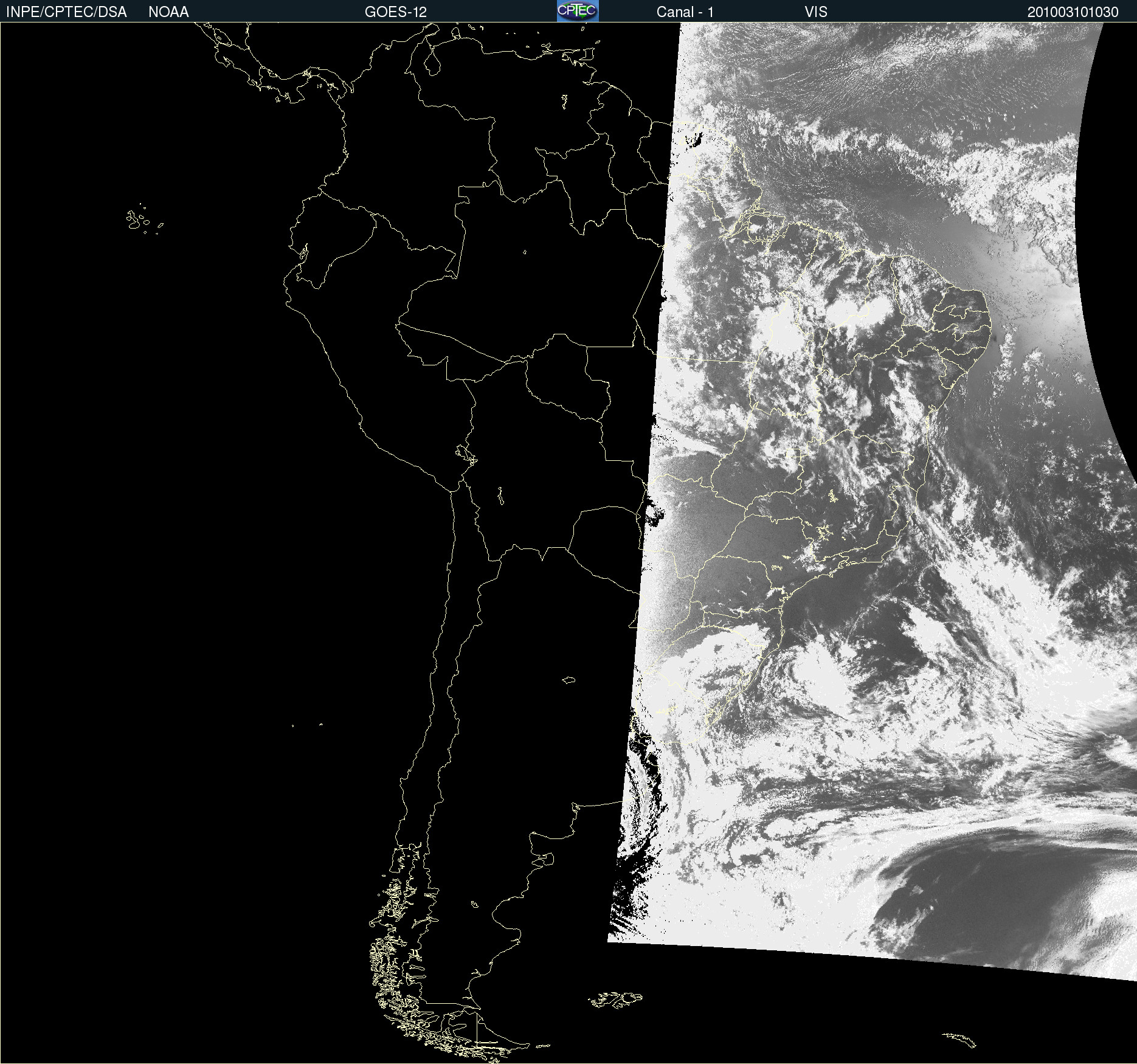The height and width of the screenshot is (1064, 1137).
Task: Click the Canal - 1 label
Action: coord(685,12)
